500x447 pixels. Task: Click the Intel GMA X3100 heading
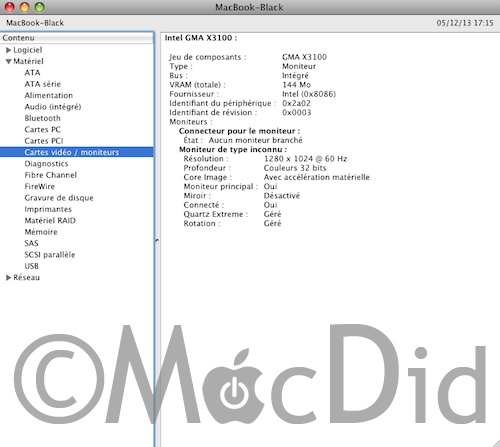tap(201, 38)
